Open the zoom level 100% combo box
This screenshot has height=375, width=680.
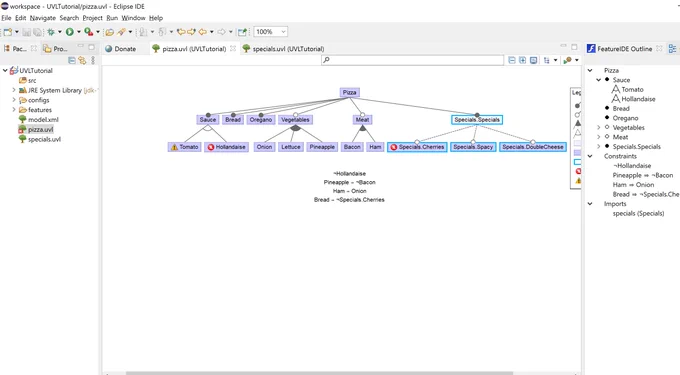click(271, 32)
